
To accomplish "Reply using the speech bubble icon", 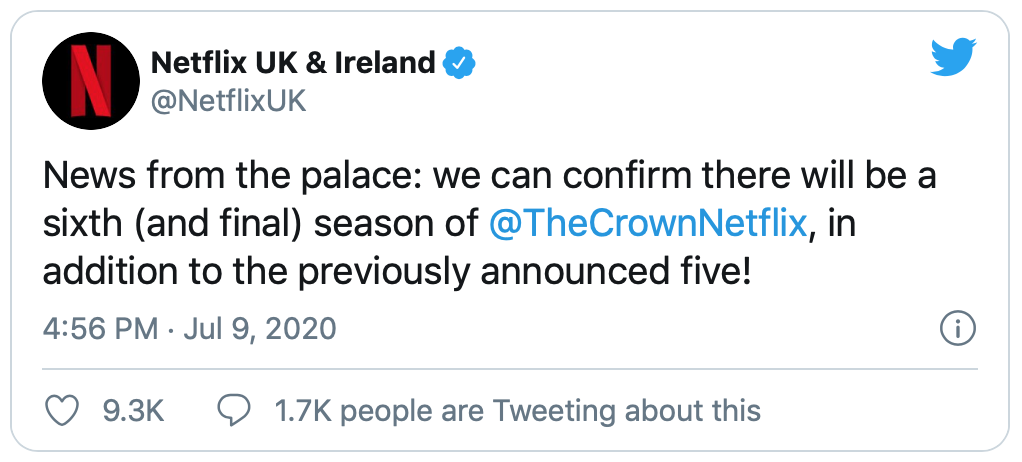I will click(235, 411).
